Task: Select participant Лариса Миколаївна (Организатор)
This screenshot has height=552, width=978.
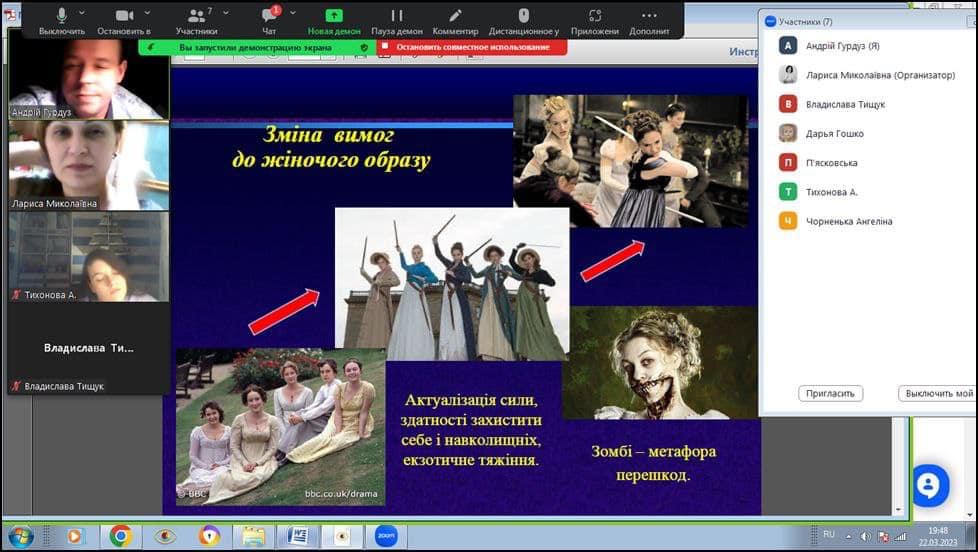Action: pyautogui.click(x=867, y=75)
